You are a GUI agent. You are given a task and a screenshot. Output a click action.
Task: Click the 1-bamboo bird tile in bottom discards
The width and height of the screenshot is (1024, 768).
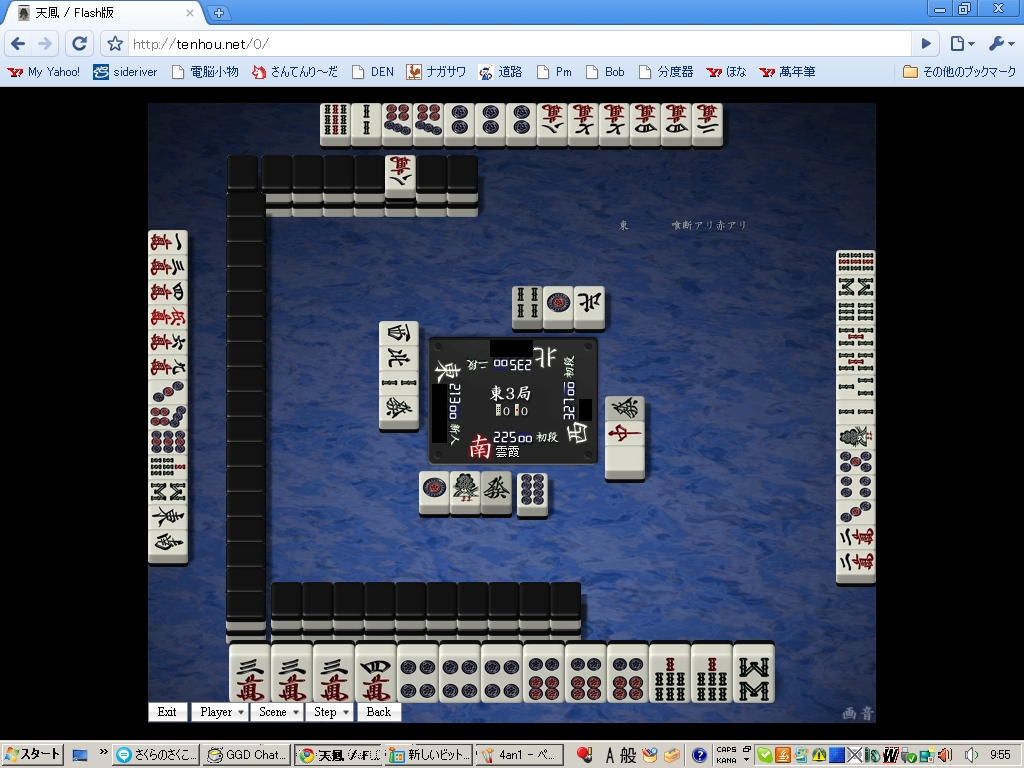pos(465,493)
